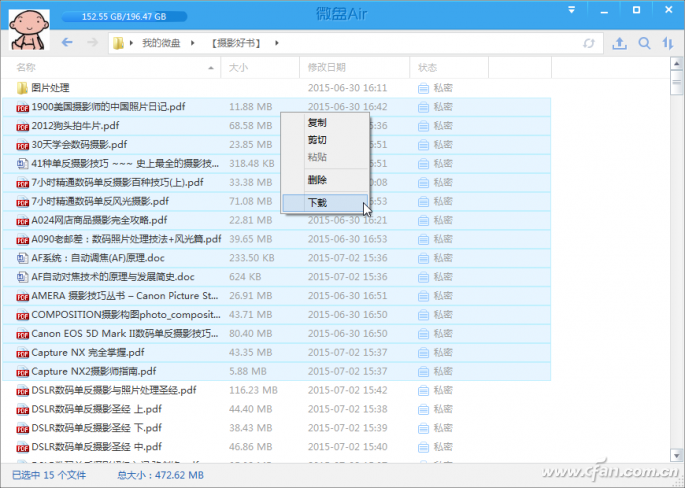Screen dimensions: 685x488
Task: Click 私密 status icon for COMPOSITION摄影构图
Action: pyautogui.click(x=423, y=315)
